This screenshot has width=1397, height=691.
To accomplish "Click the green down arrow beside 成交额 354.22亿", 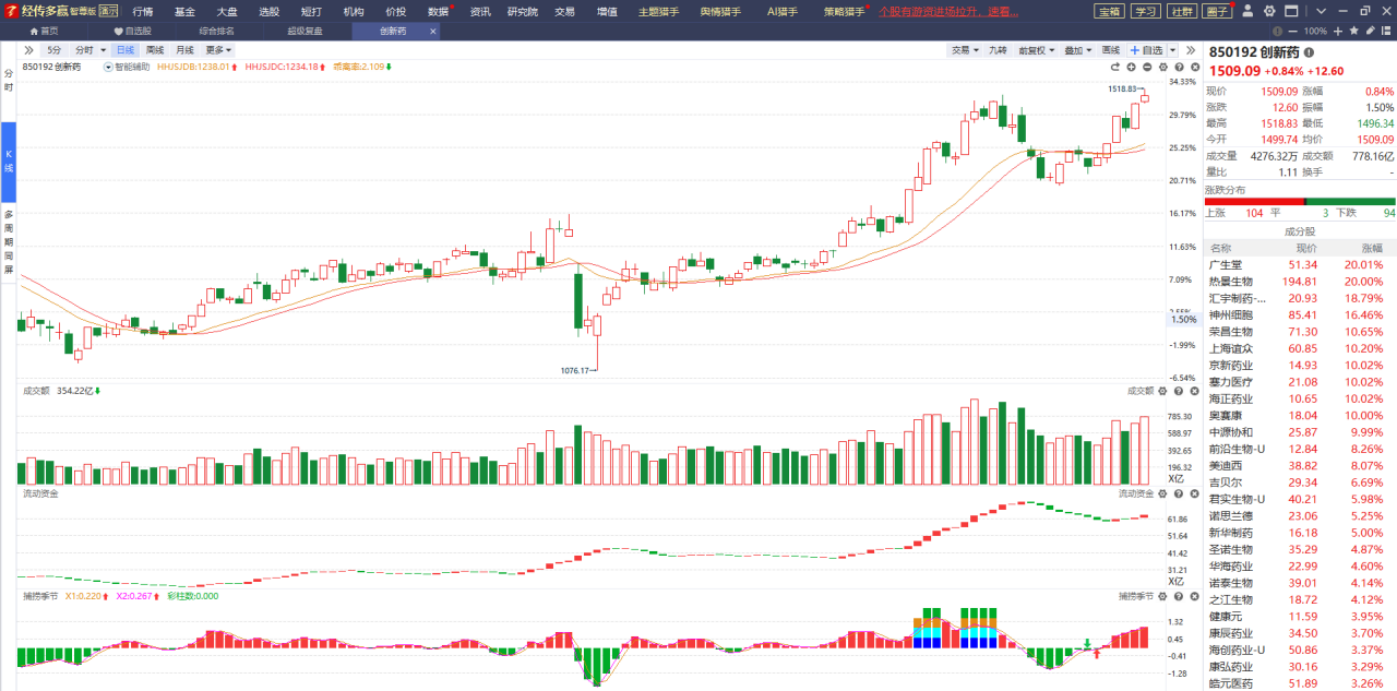I will point(98,391).
